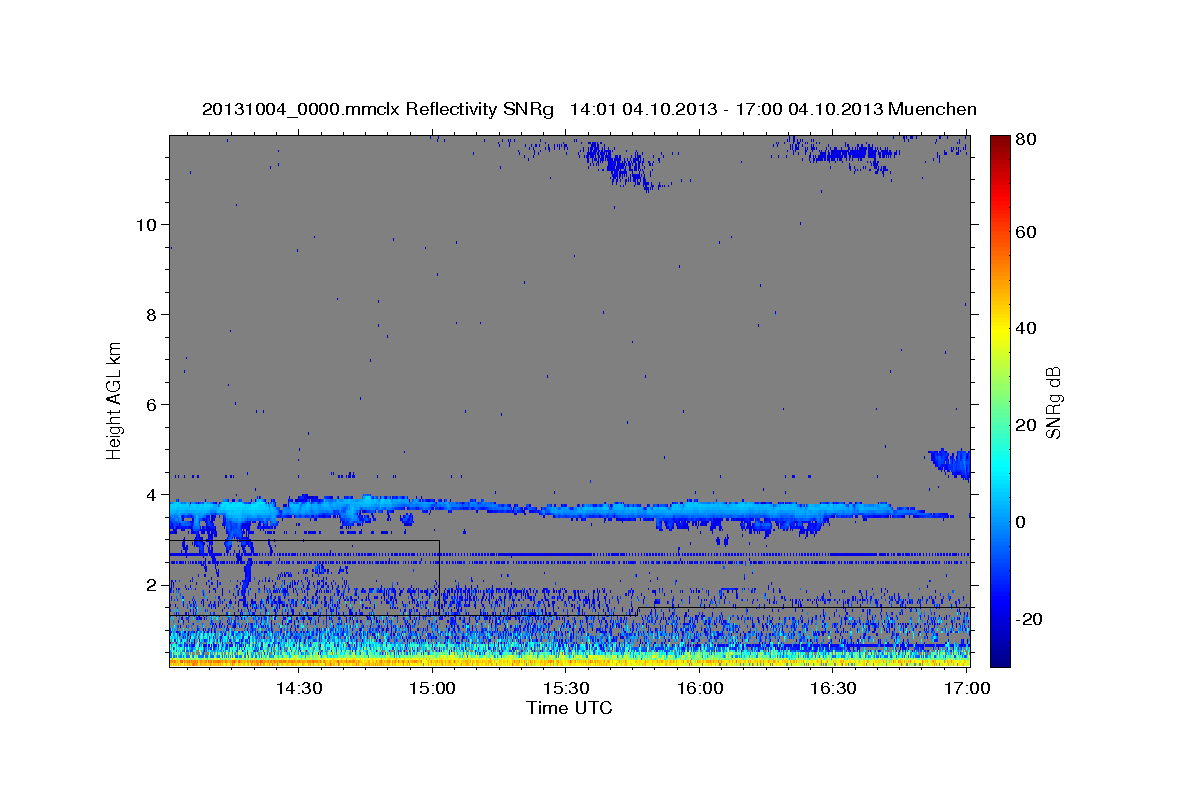
Task: Click the height tick label 6
Action: (x=151, y=404)
